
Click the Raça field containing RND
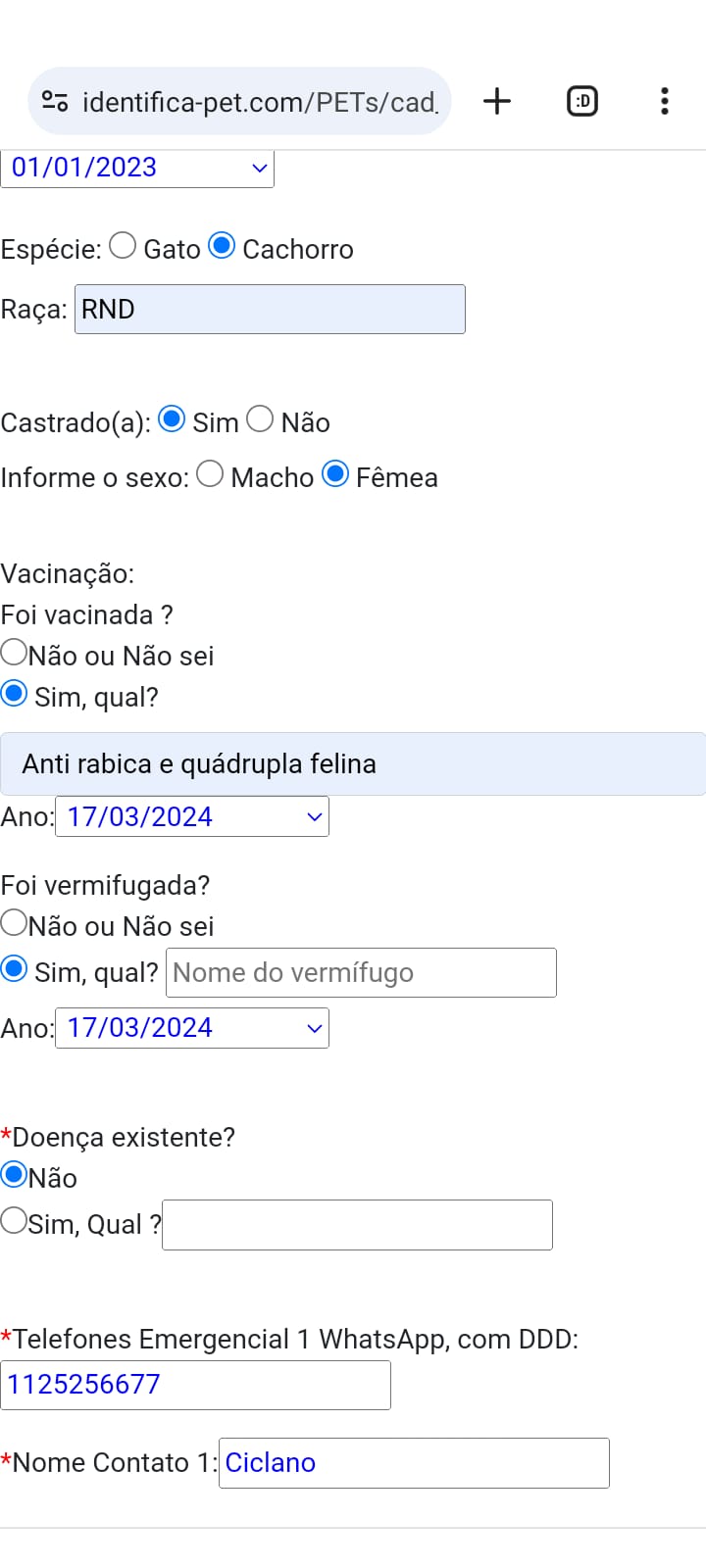[x=270, y=309]
